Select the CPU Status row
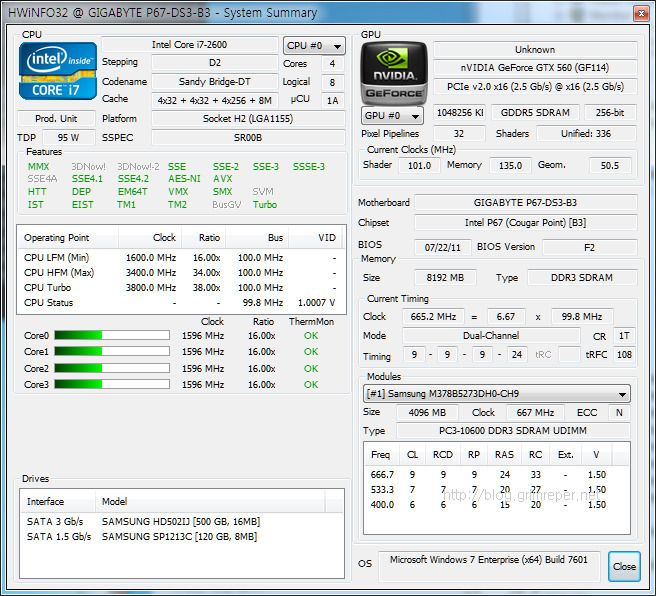The height and width of the screenshot is (596, 656). point(181,302)
